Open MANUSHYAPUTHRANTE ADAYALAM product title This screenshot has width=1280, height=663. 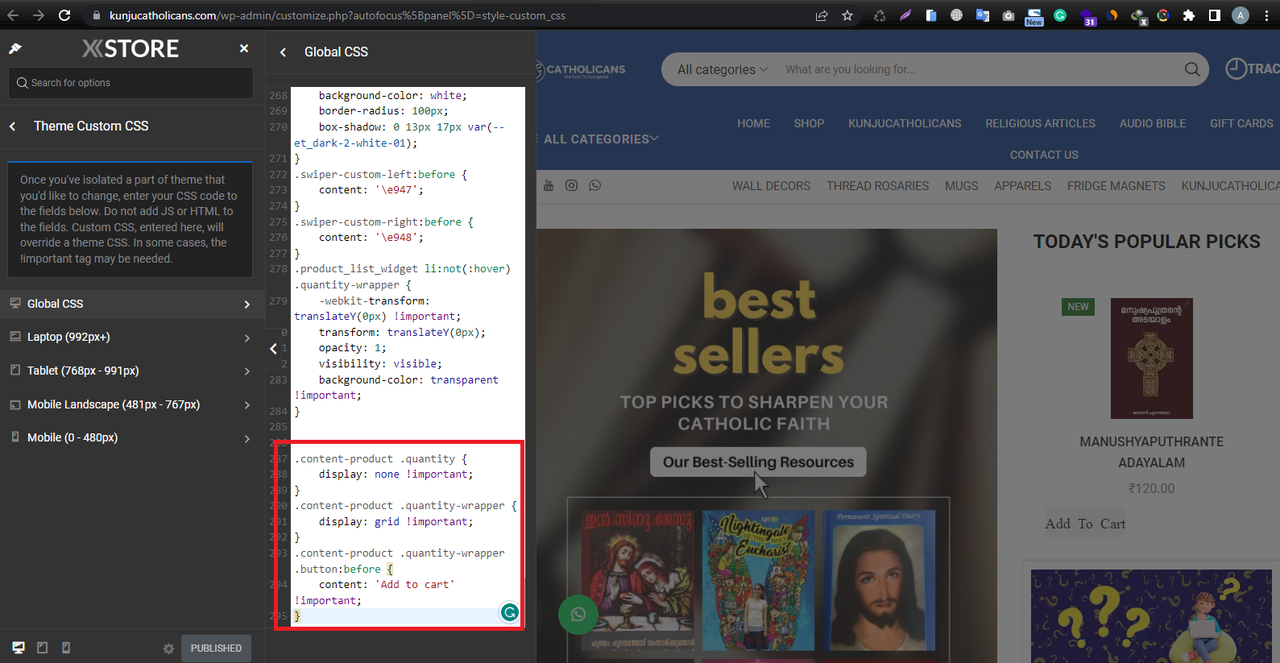click(x=1151, y=452)
